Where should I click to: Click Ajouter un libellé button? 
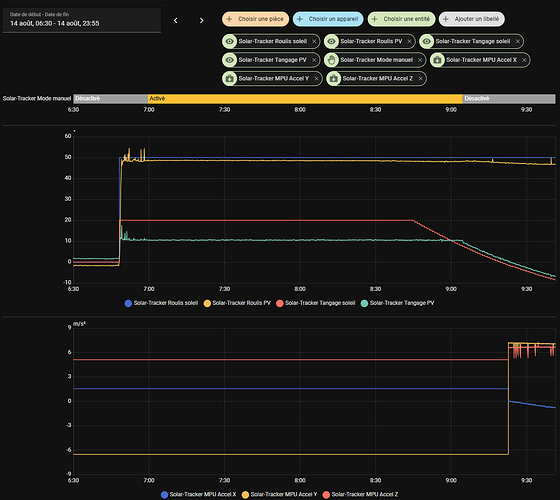coord(471,19)
